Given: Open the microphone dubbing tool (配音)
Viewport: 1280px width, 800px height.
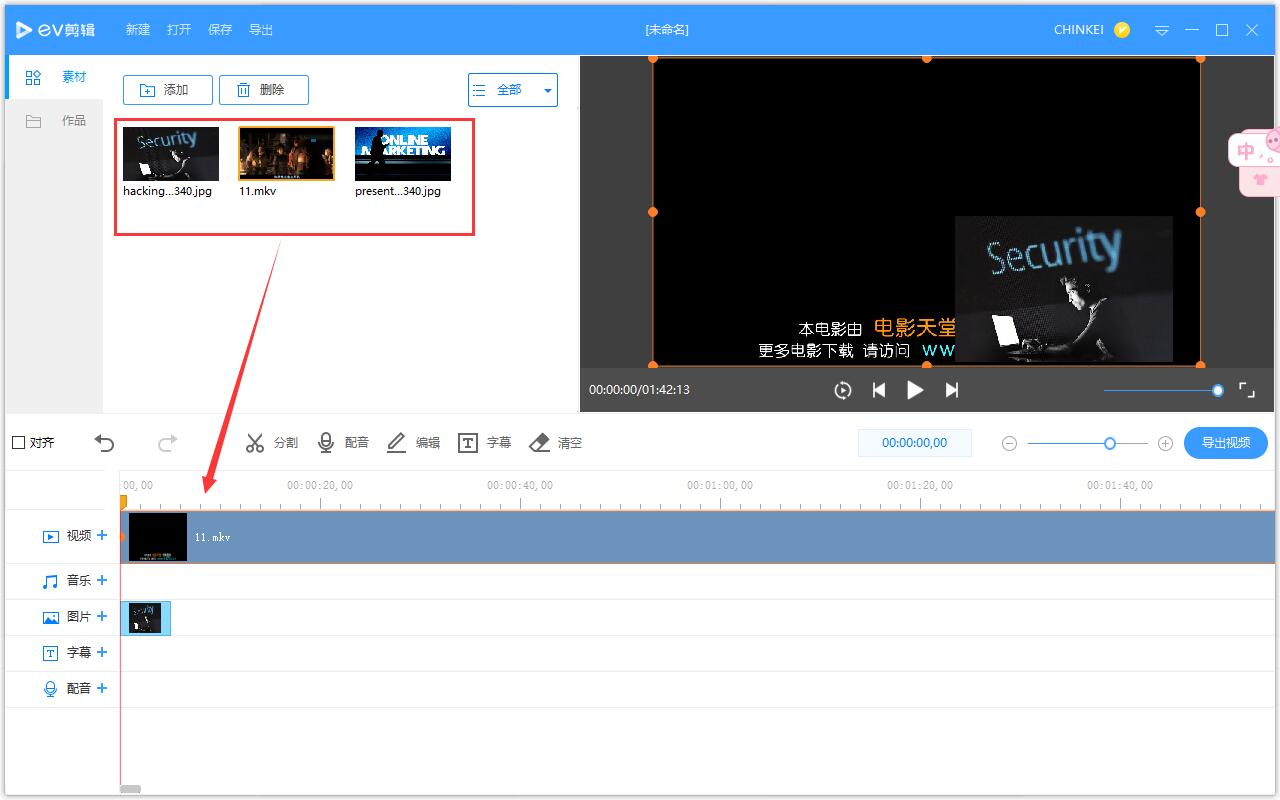Looking at the screenshot, I should pos(343,443).
